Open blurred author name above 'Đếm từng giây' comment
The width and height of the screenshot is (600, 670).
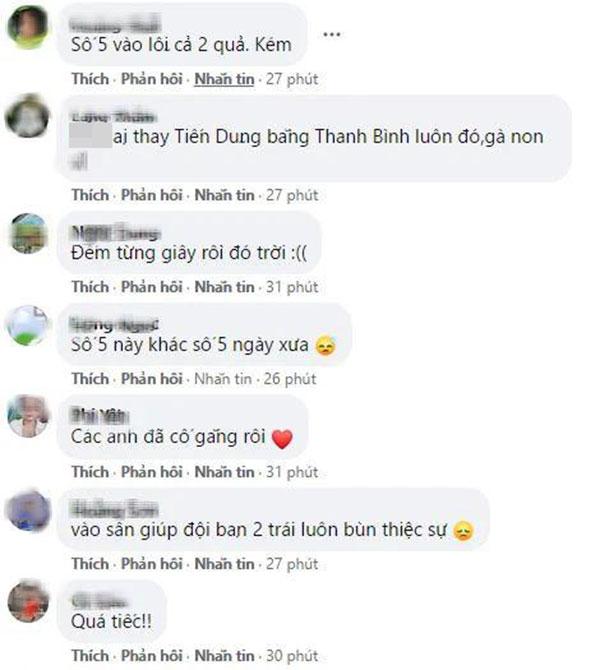tap(115, 233)
